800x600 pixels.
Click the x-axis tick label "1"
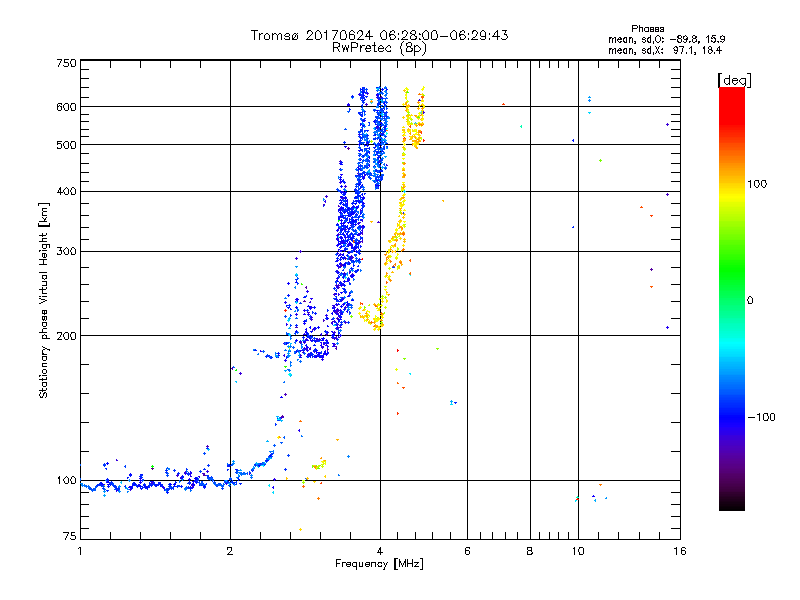tap(80, 551)
